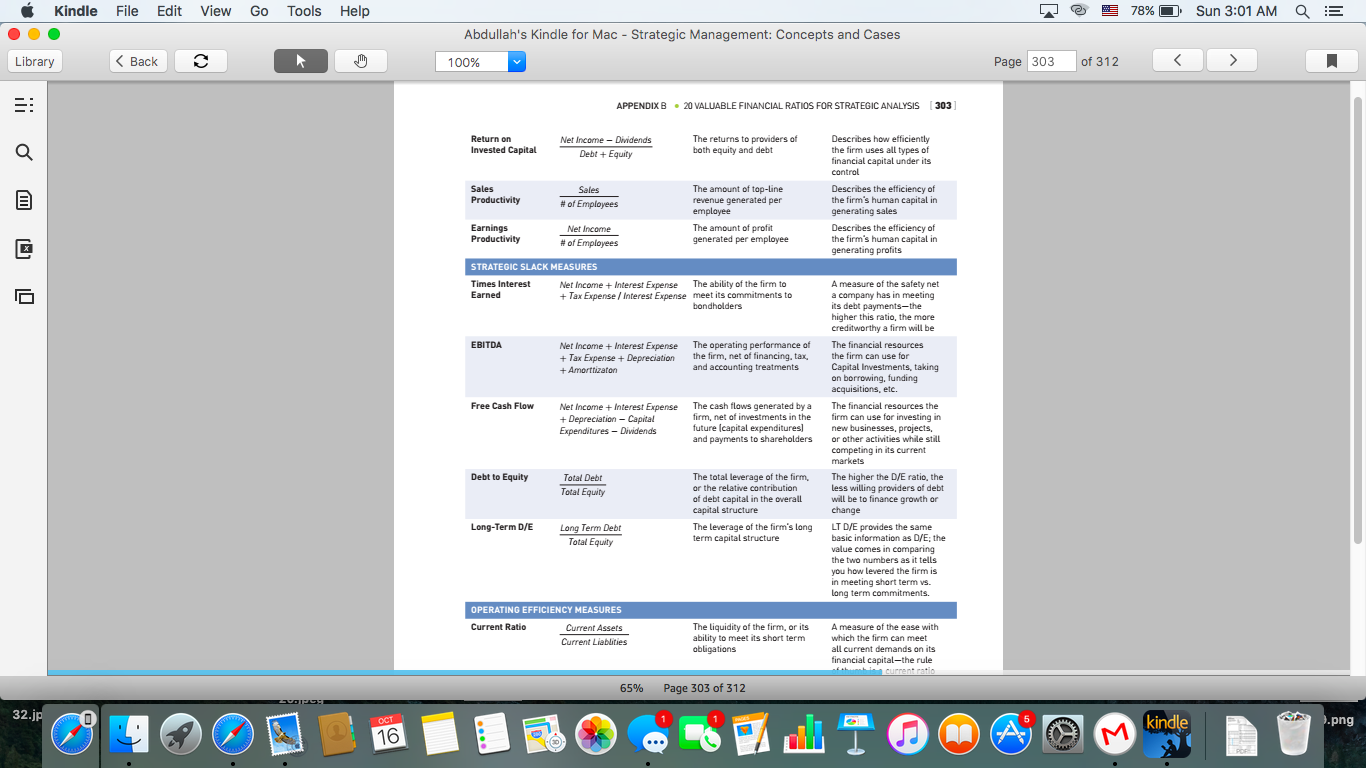
Task: Open Pages from the dock
Action: pos(752,735)
